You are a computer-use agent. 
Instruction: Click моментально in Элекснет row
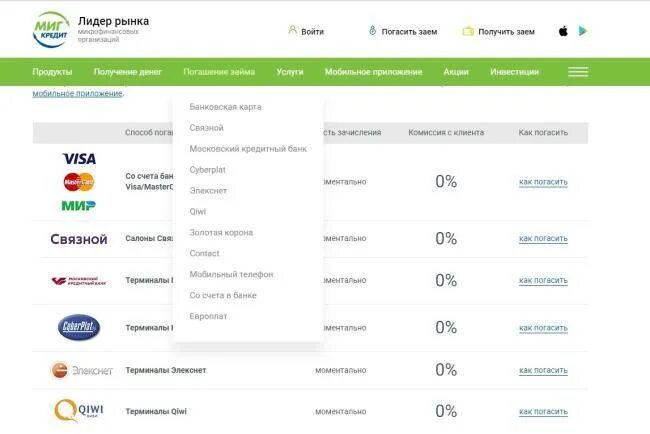point(341,370)
